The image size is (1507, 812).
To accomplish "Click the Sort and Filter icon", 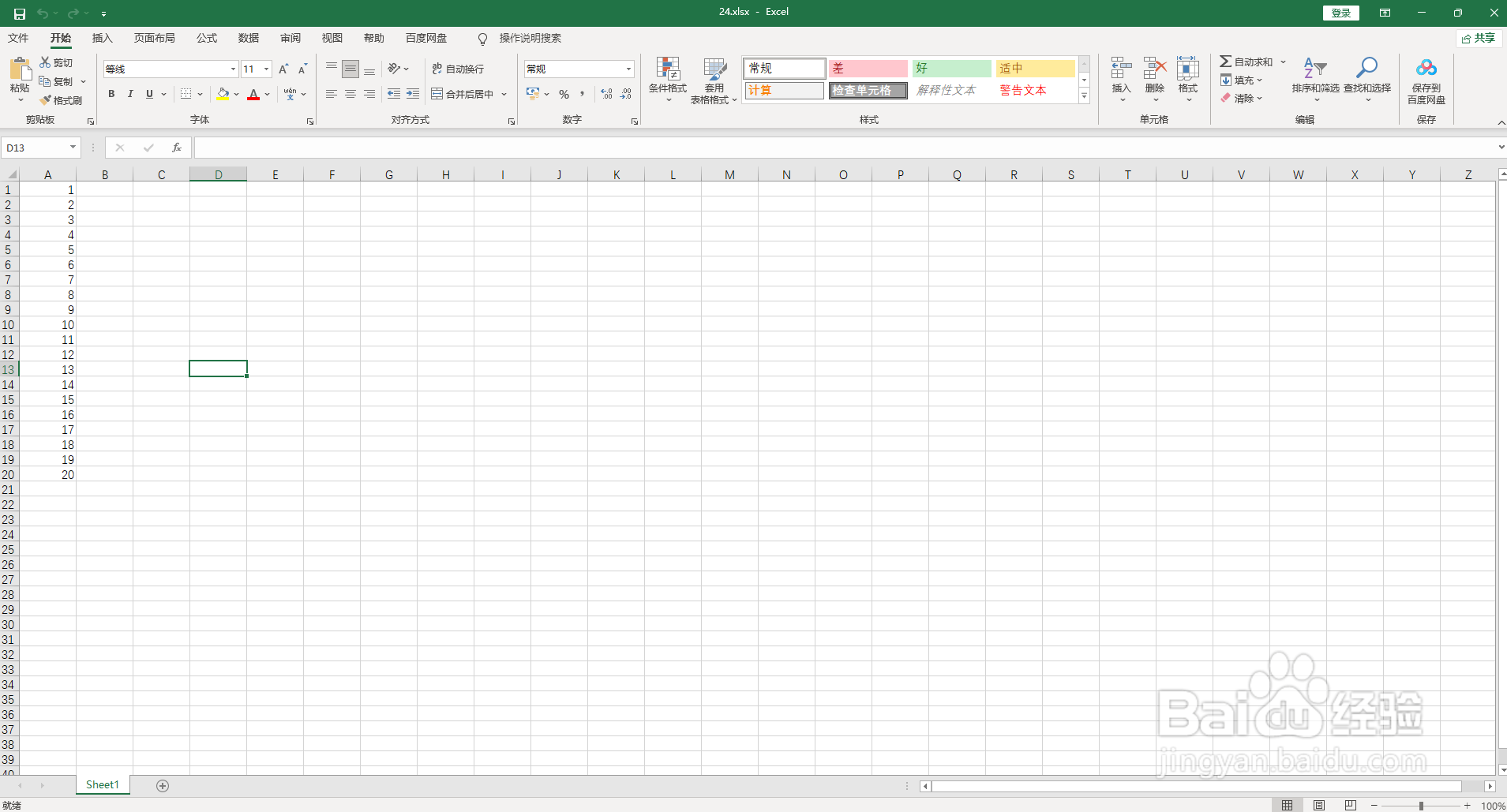I will pyautogui.click(x=1315, y=68).
